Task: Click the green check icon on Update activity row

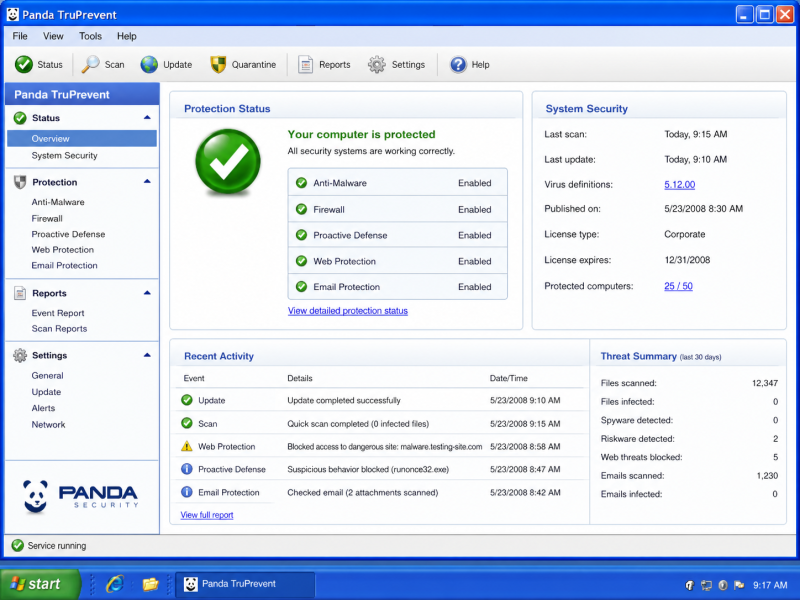Action: click(x=187, y=400)
